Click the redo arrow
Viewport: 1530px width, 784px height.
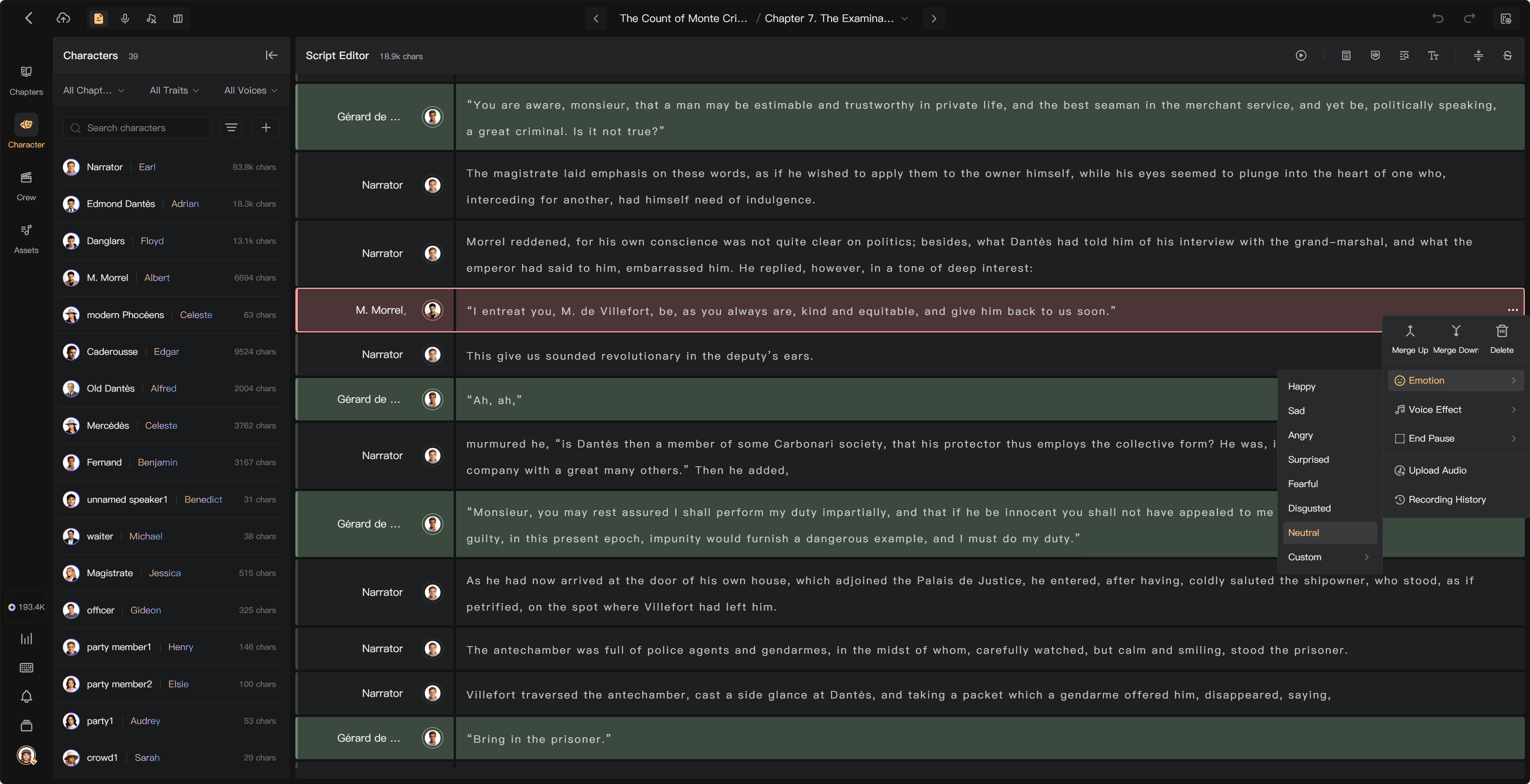click(1469, 18)
